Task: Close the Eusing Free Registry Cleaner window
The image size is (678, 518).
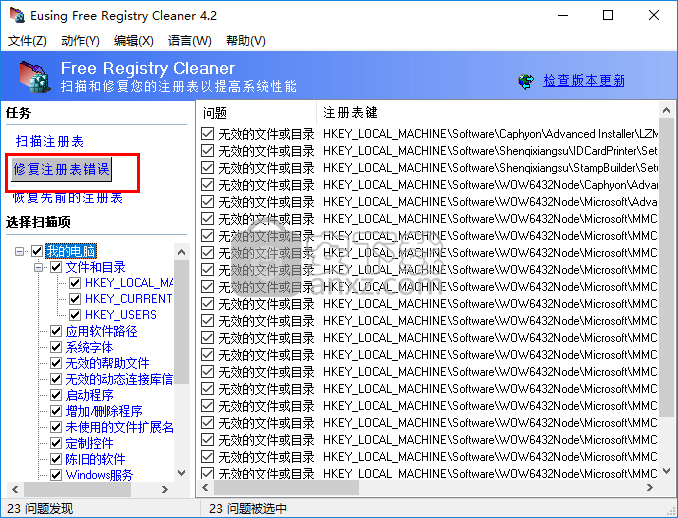Action: (x=654, y=16)
